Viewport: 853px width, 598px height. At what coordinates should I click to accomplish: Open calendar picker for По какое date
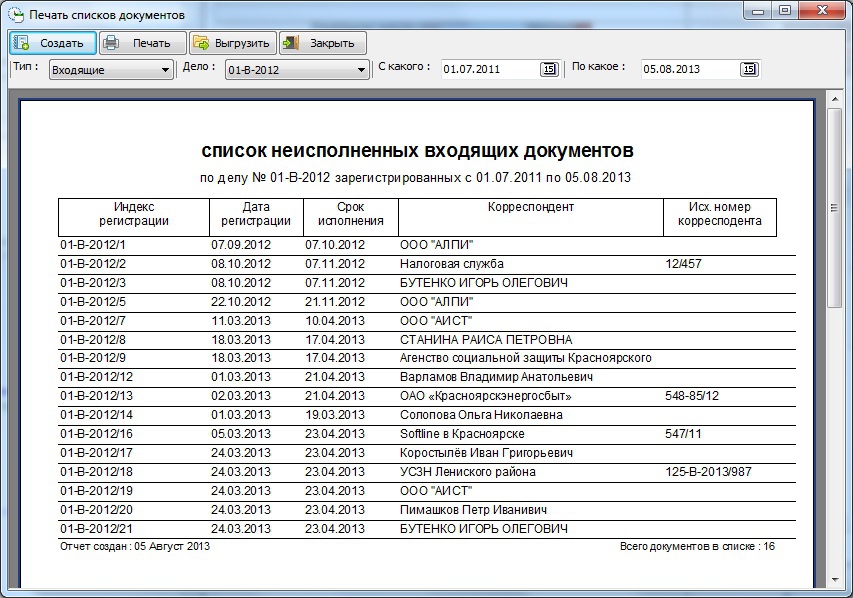pyautogui.click(x=749, y=69)
